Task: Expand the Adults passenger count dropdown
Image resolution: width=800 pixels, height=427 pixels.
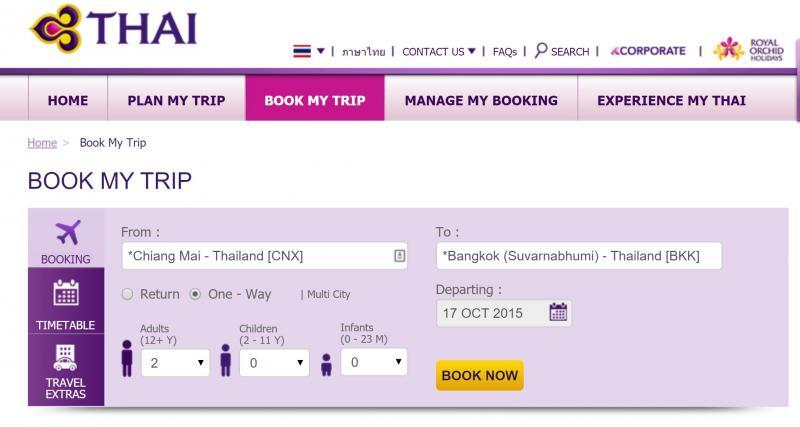Action: click(x=175, y=363)
